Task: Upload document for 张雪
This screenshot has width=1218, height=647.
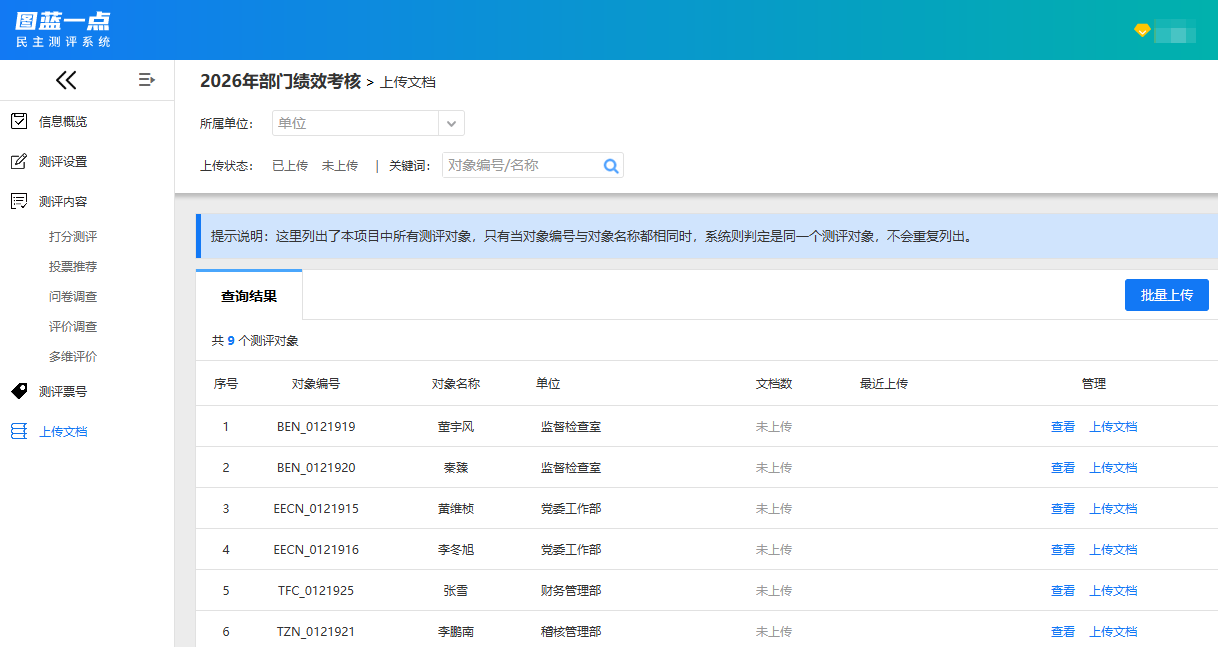Action: [1113, 591]
